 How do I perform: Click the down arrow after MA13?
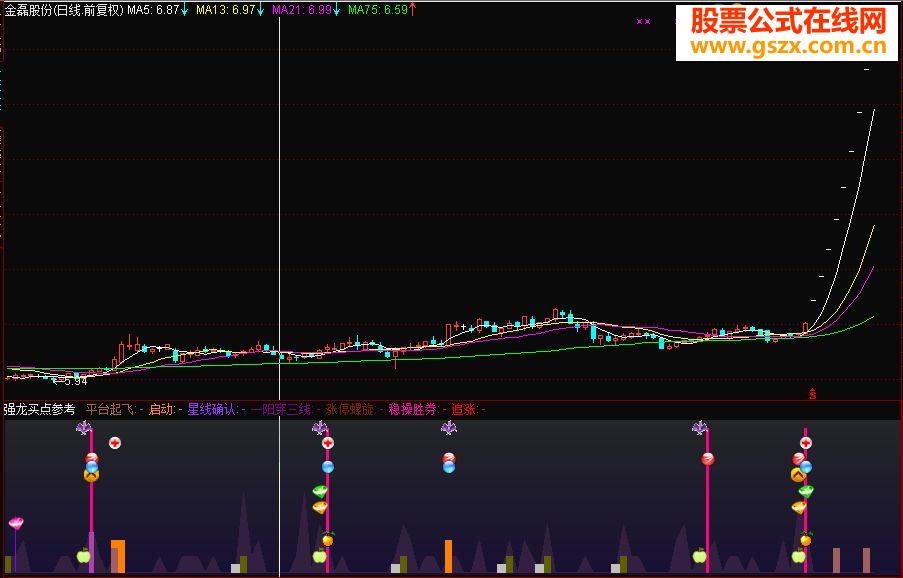260,10
